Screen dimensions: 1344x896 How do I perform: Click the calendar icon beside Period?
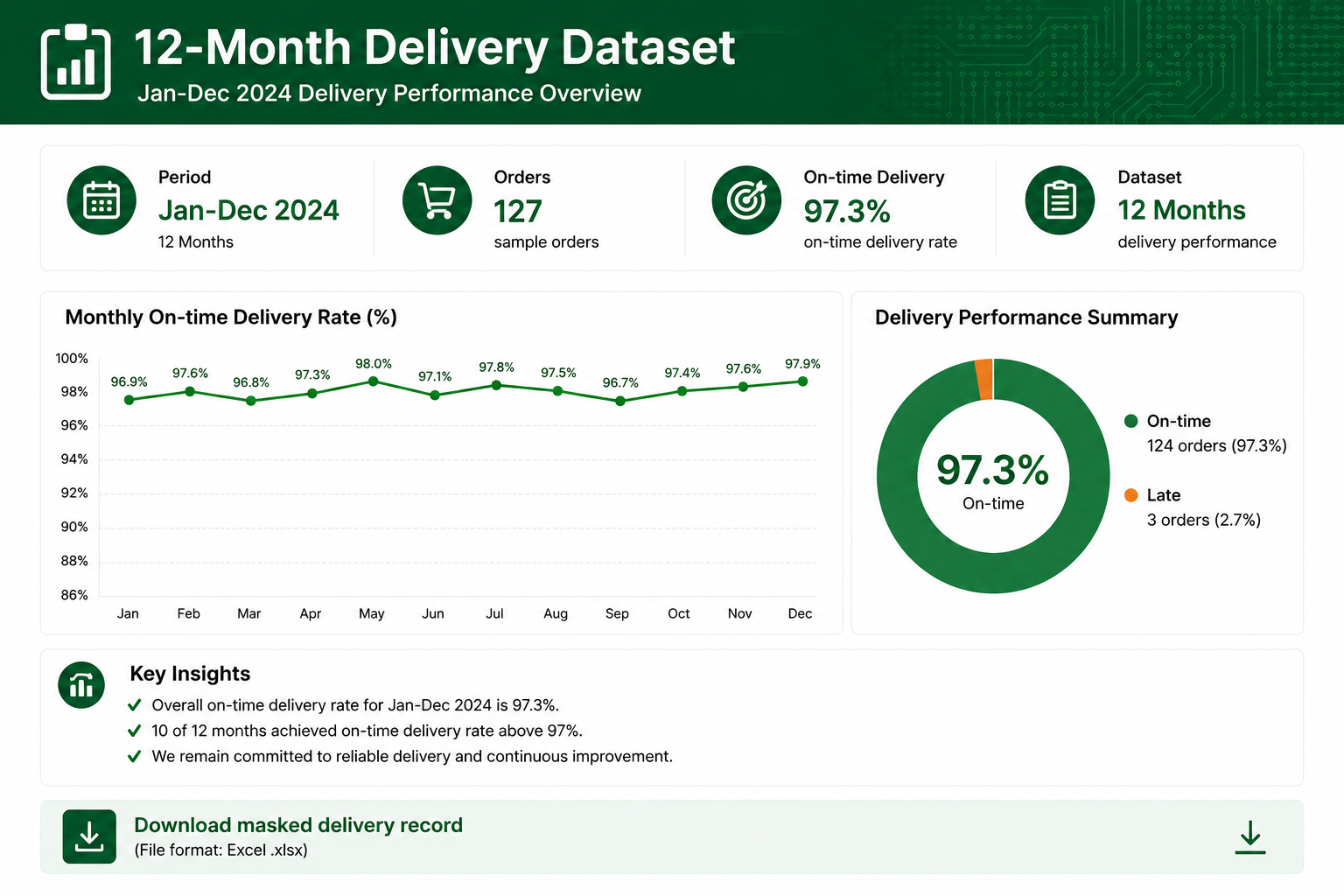click(x=101, y=200)
